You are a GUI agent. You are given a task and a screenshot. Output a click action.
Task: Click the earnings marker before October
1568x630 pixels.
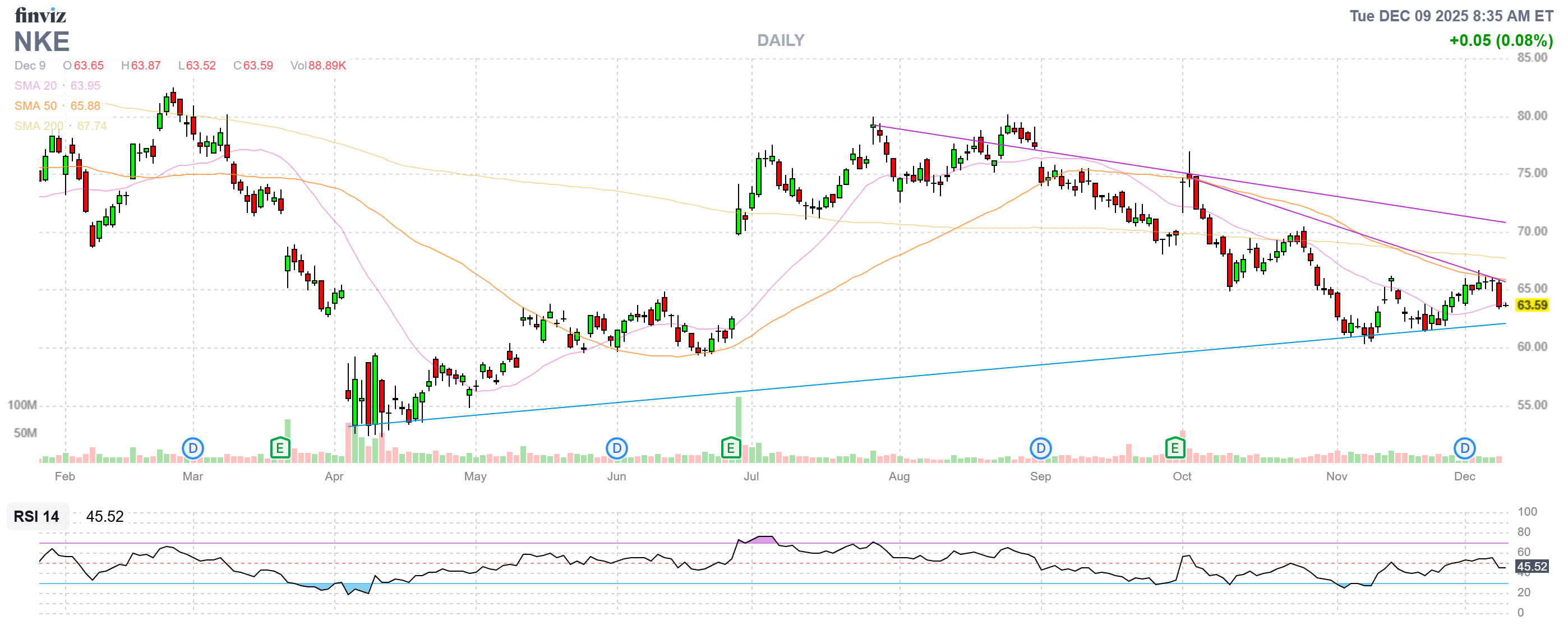1174,449
